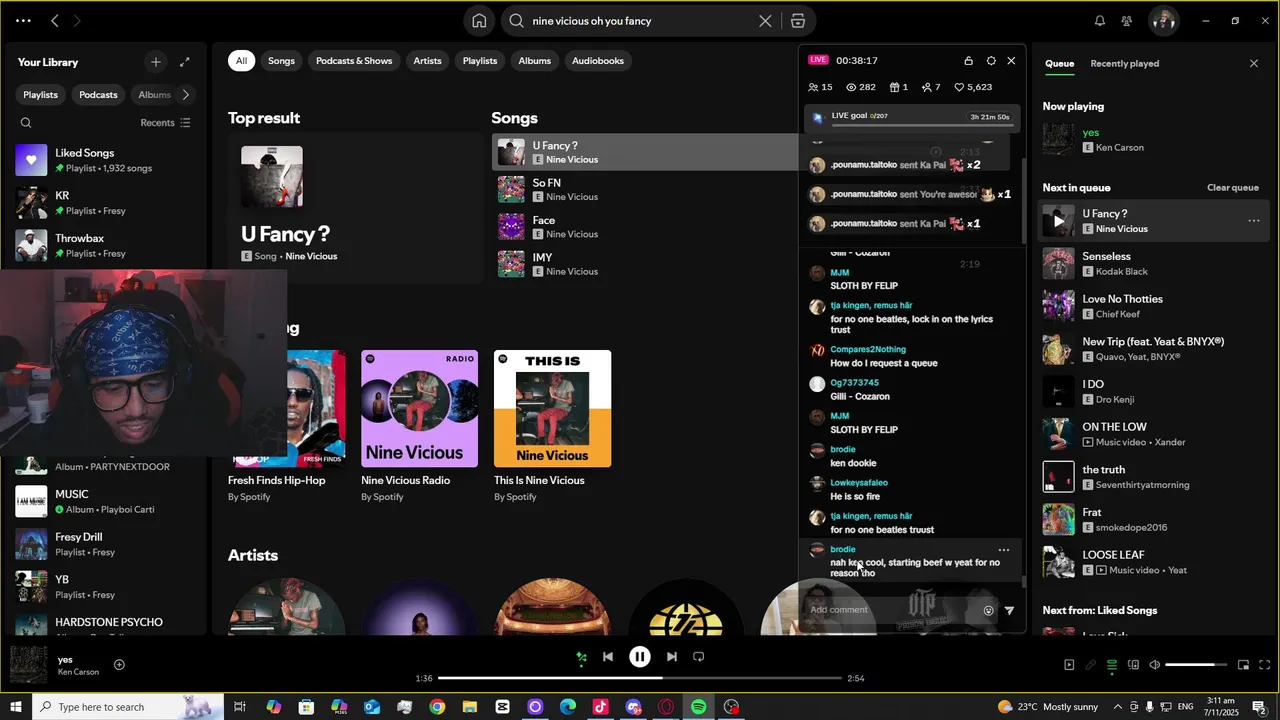Create new playlist plus icon

click(x=155, y=62)
